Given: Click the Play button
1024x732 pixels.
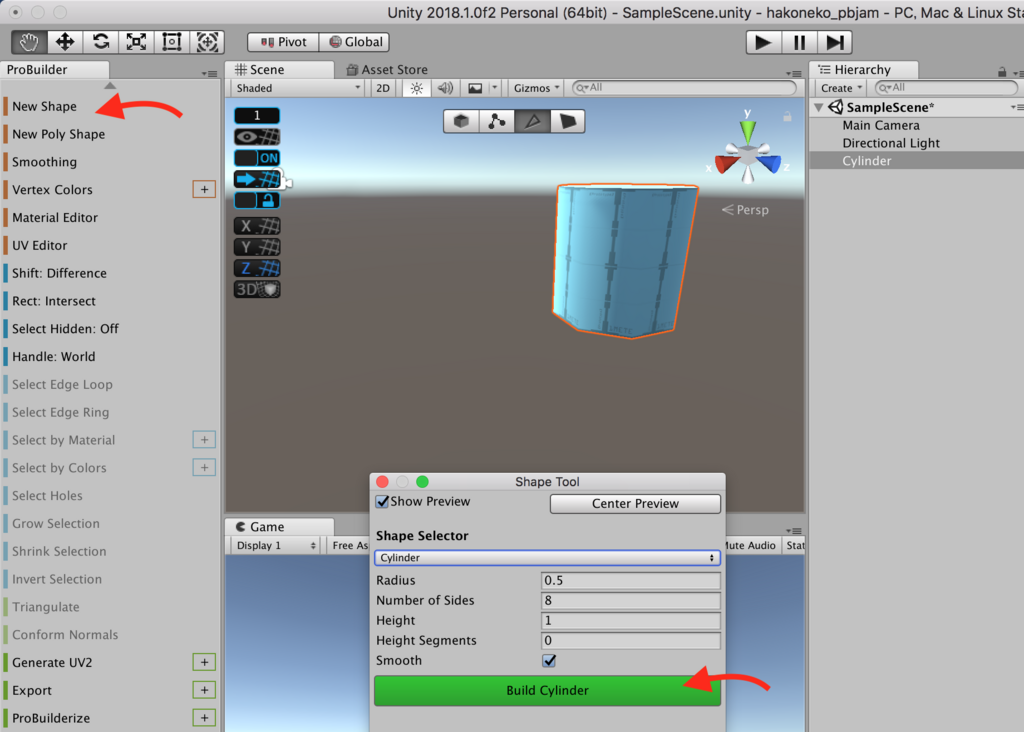Looking at the screenshot, I should coord(763,42).
